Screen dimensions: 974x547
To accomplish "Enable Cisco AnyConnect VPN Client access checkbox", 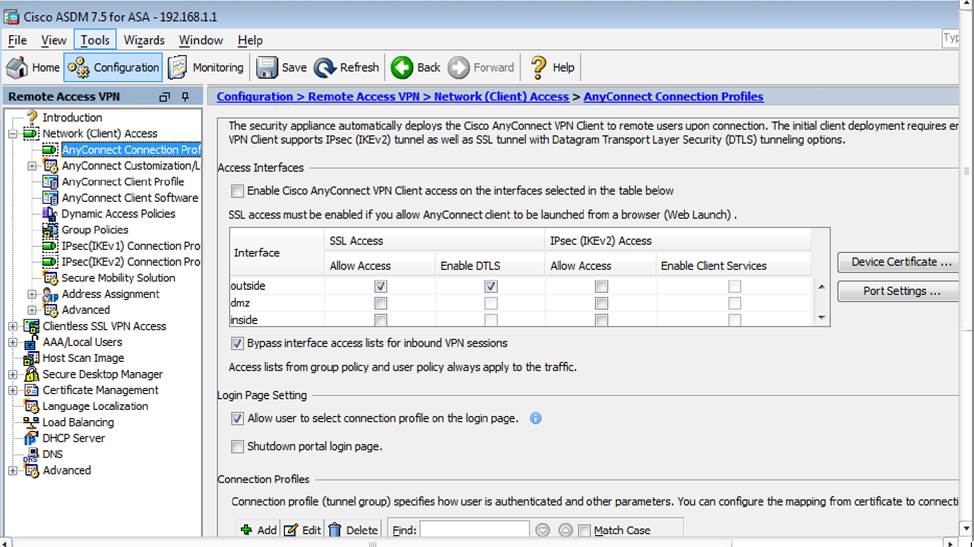I will 237,191.
